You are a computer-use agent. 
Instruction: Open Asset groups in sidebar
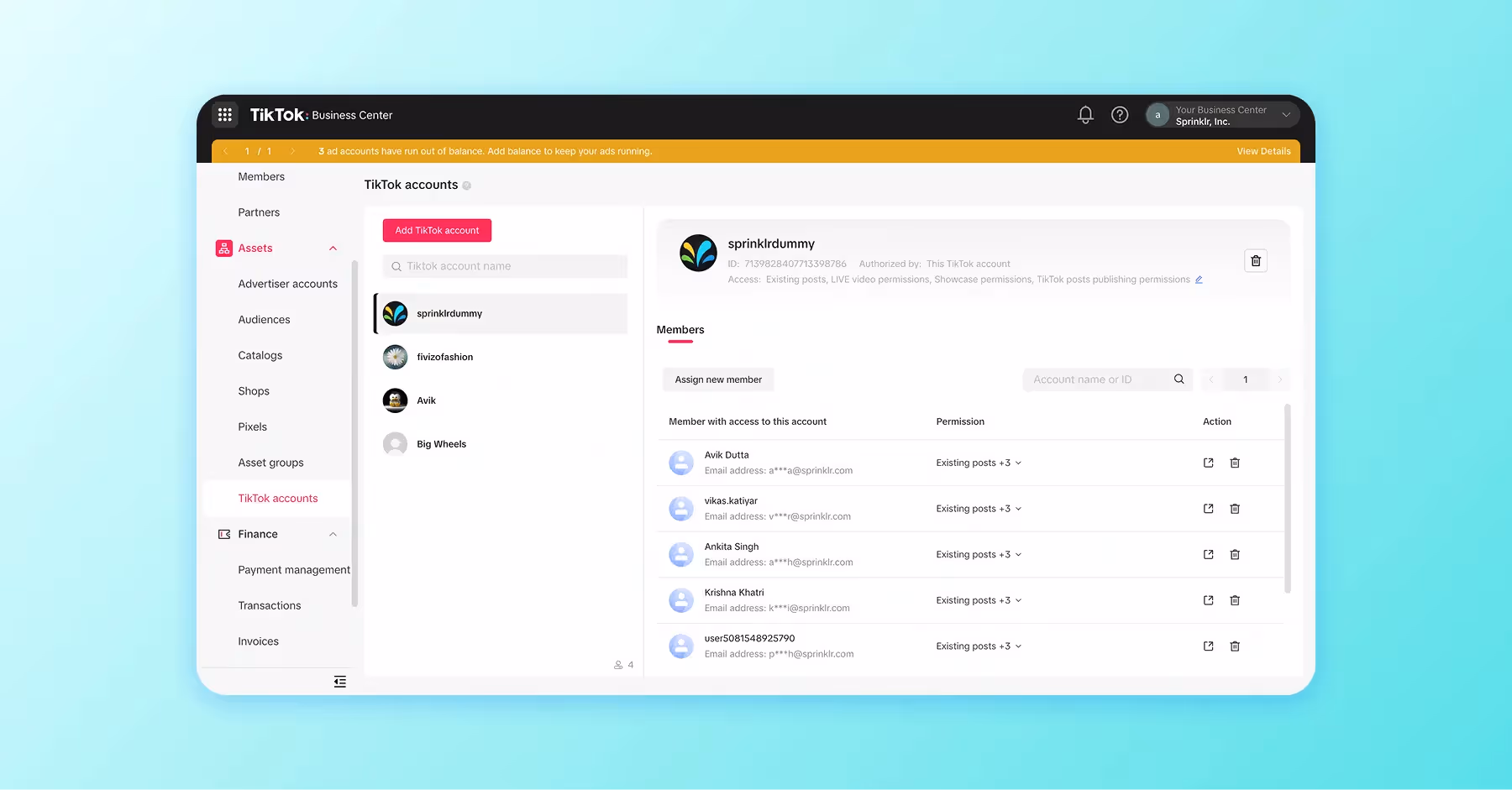point(270,463)
